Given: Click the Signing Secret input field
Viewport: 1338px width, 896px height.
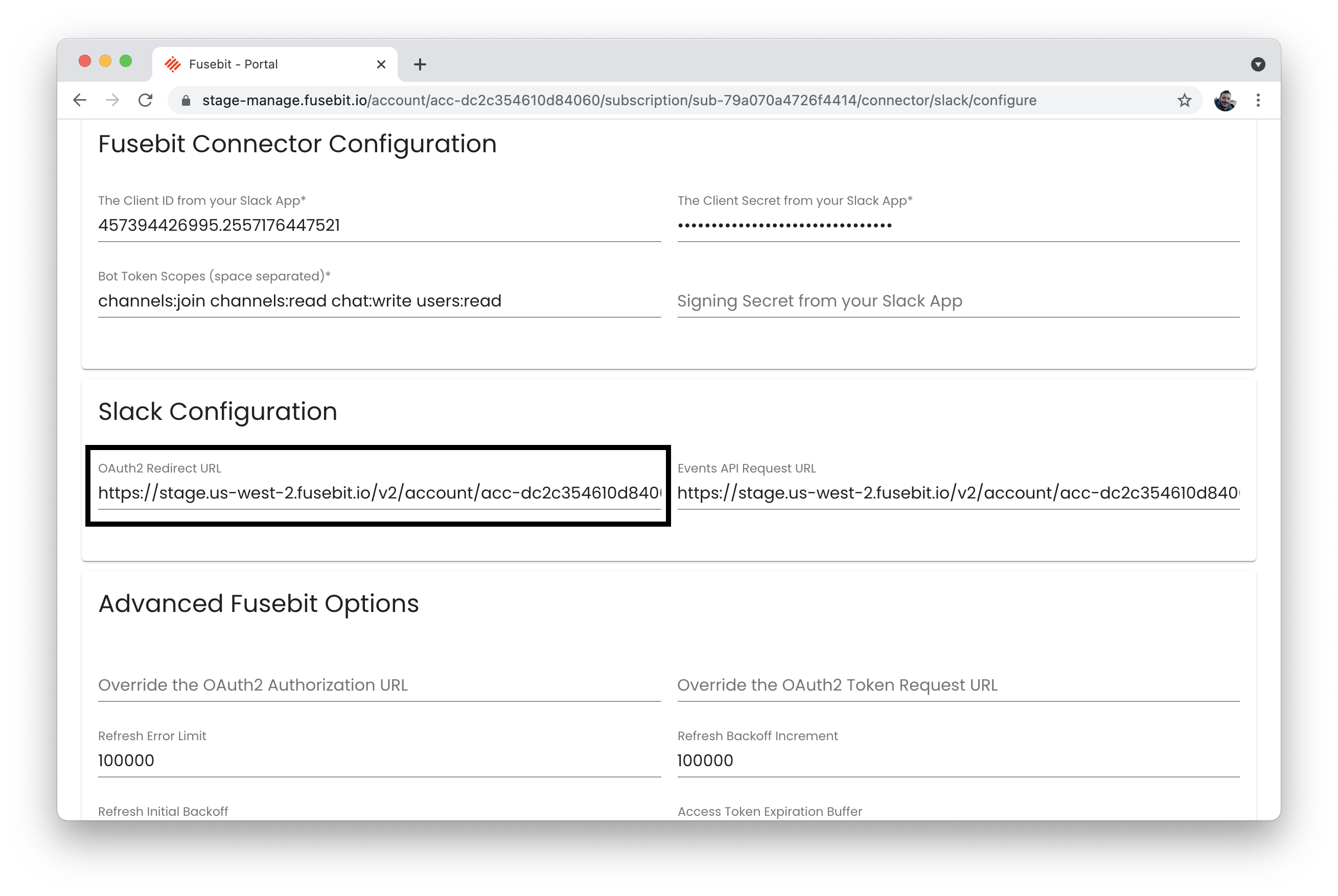Looking at the screenshot, I should pos(957,301).
